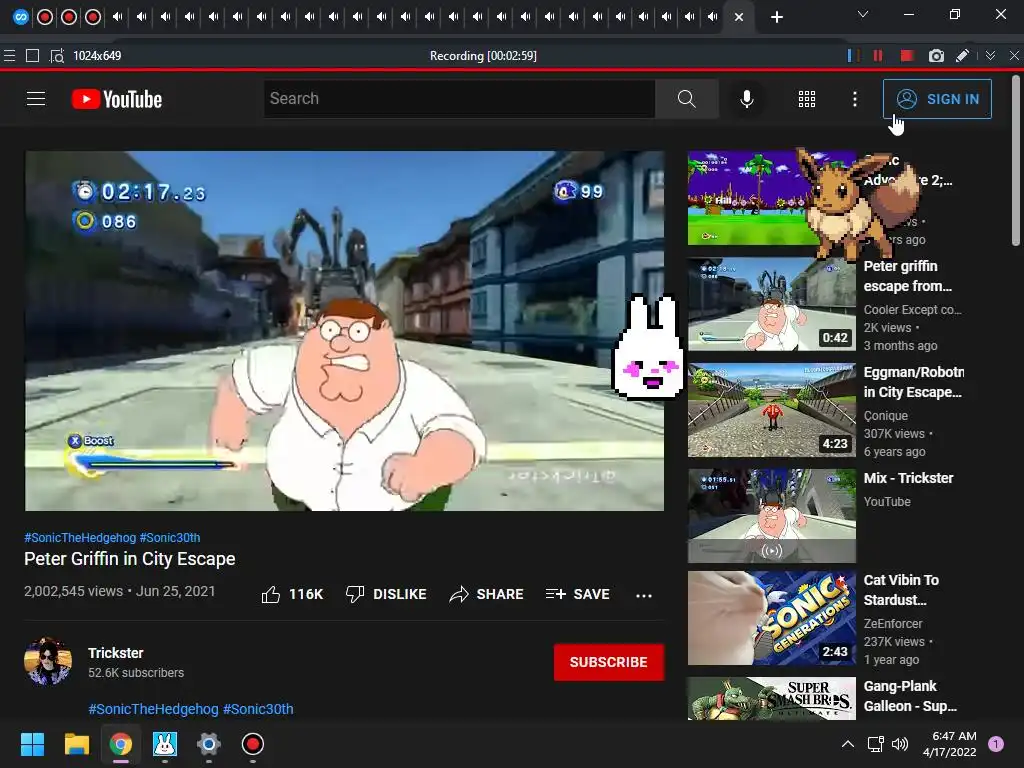Open the bunny app in taskbar
Viewport: 1024px width, 768px height.
(165, 744)
